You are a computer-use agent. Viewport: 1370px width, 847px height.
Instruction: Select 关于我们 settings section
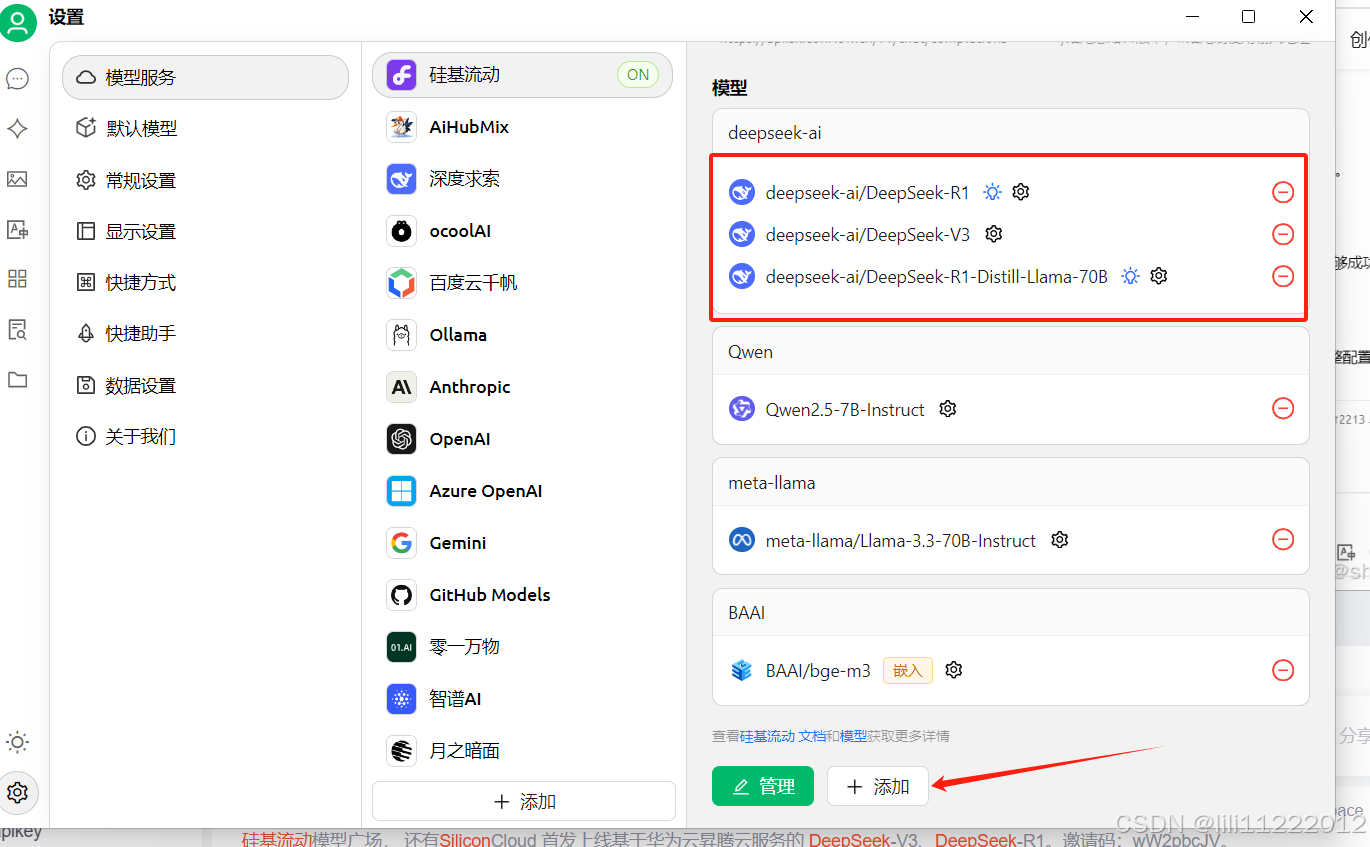(x=205, y=437)
